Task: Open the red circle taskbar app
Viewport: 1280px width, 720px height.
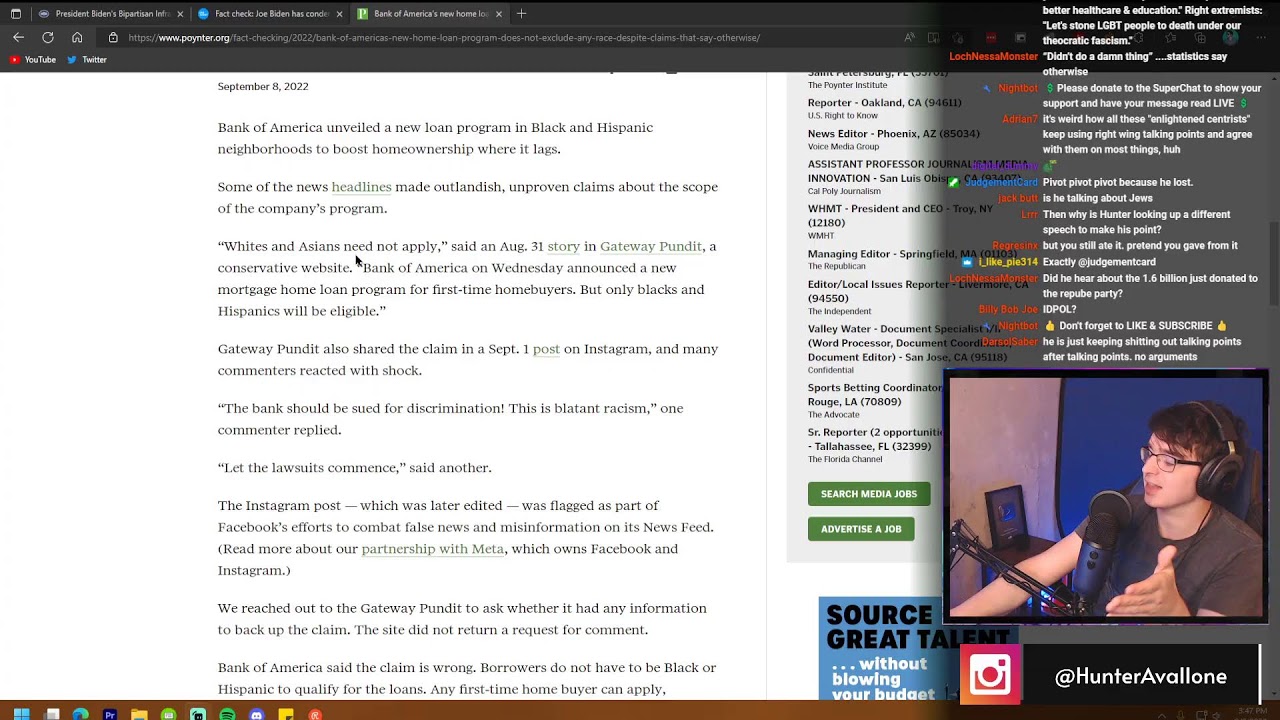Action: tap(315, 714)
